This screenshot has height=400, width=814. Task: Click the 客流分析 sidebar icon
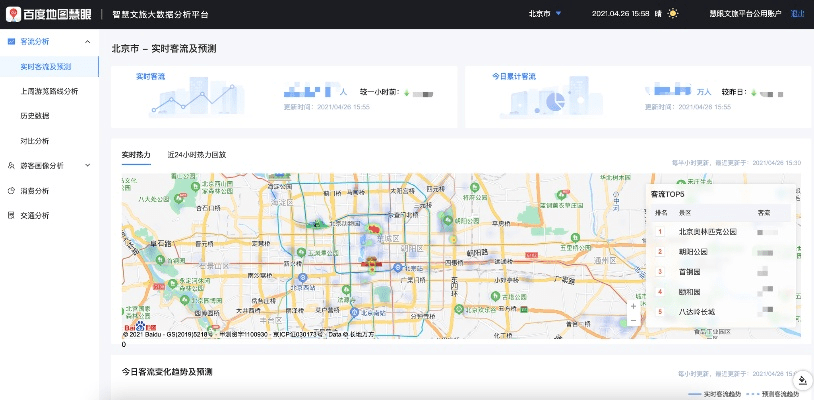click(x=10, y=42)
